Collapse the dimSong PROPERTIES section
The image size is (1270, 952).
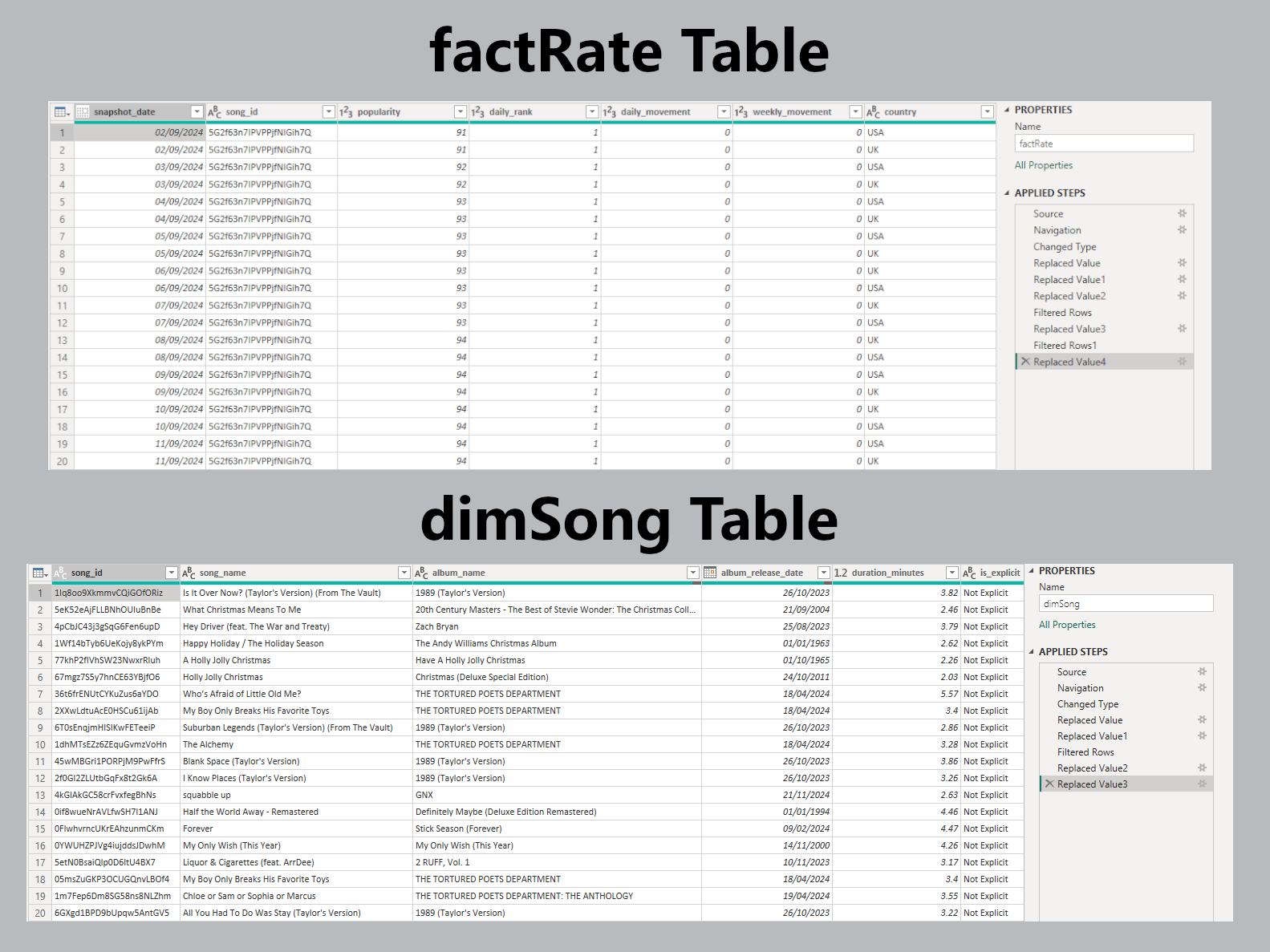click(1032, 571)
